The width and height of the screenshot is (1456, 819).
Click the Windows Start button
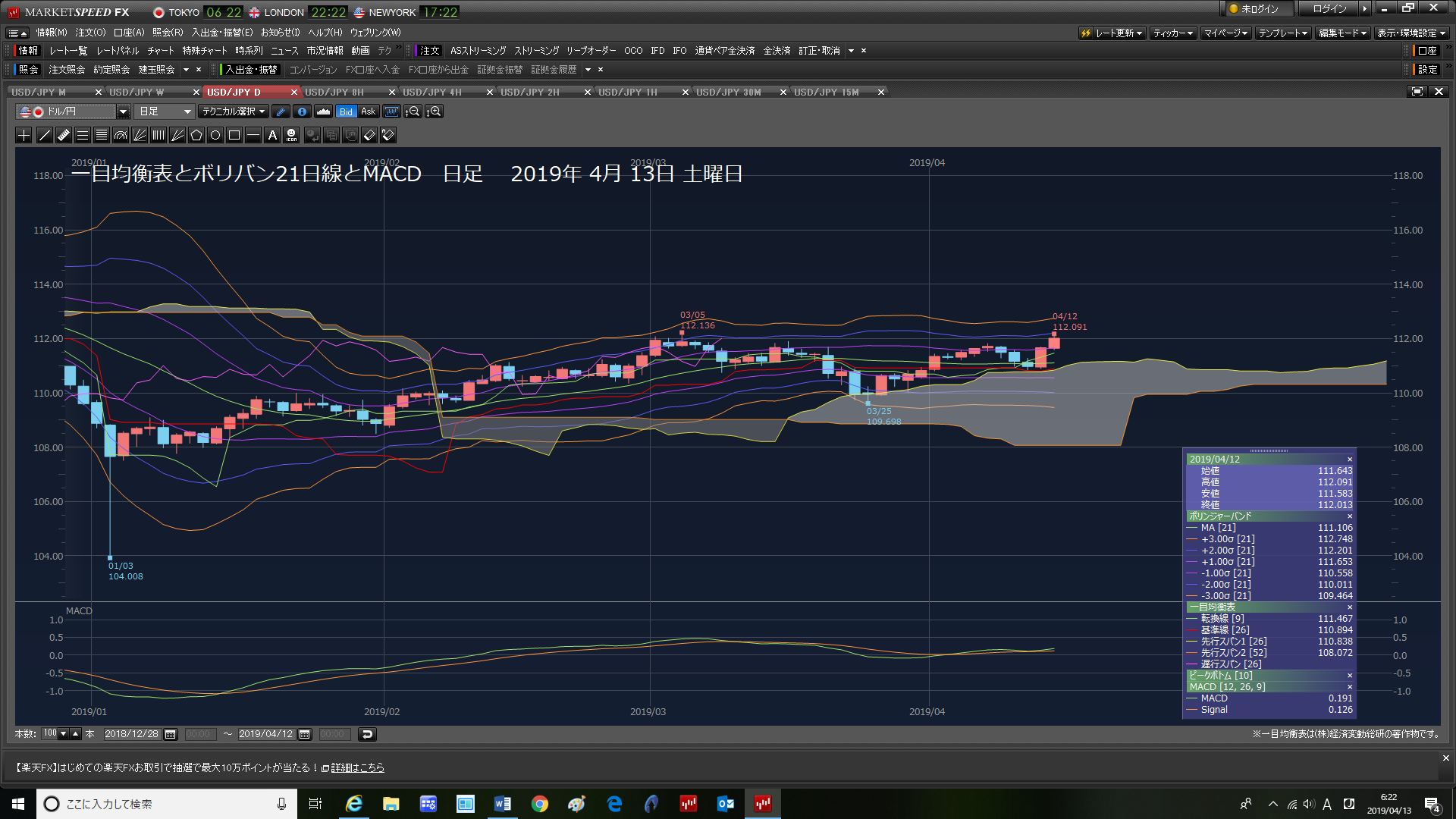pyautogui.click(x=18, y=804)
